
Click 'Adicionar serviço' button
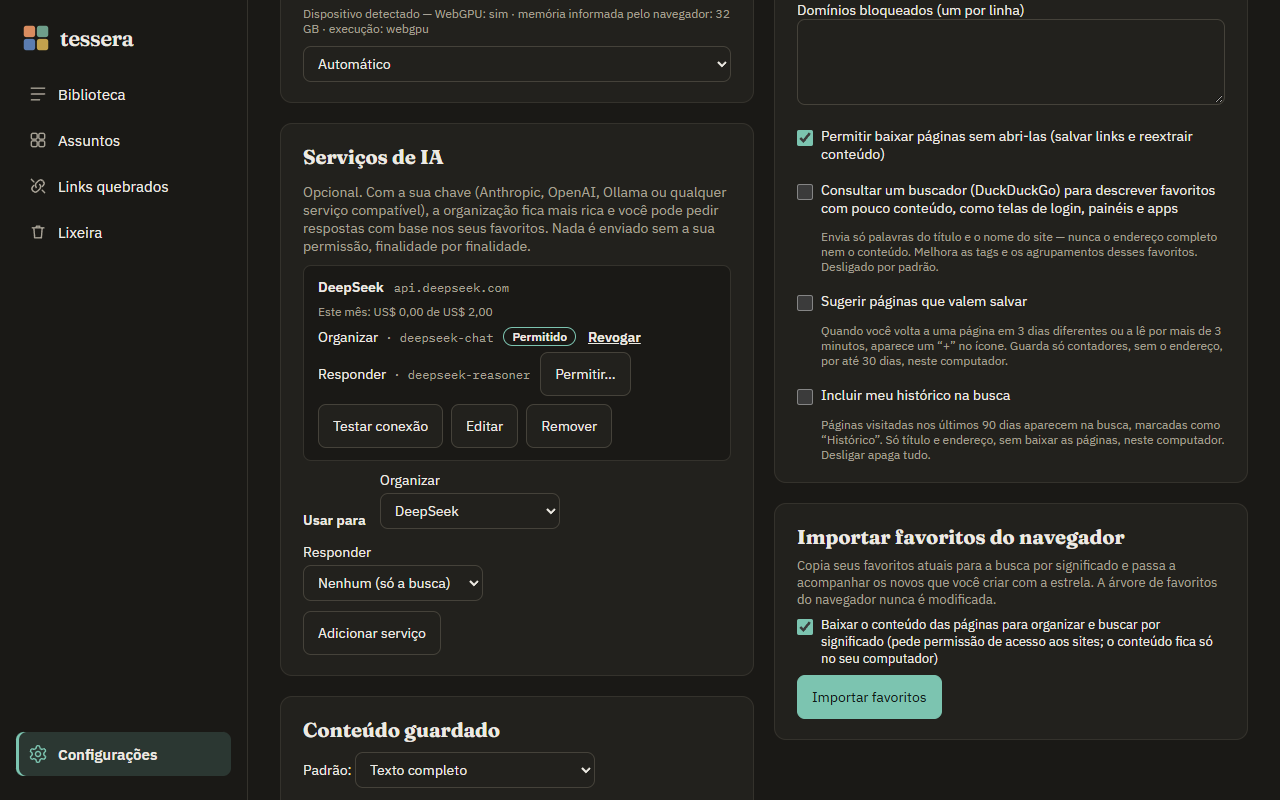pos(372,633)
